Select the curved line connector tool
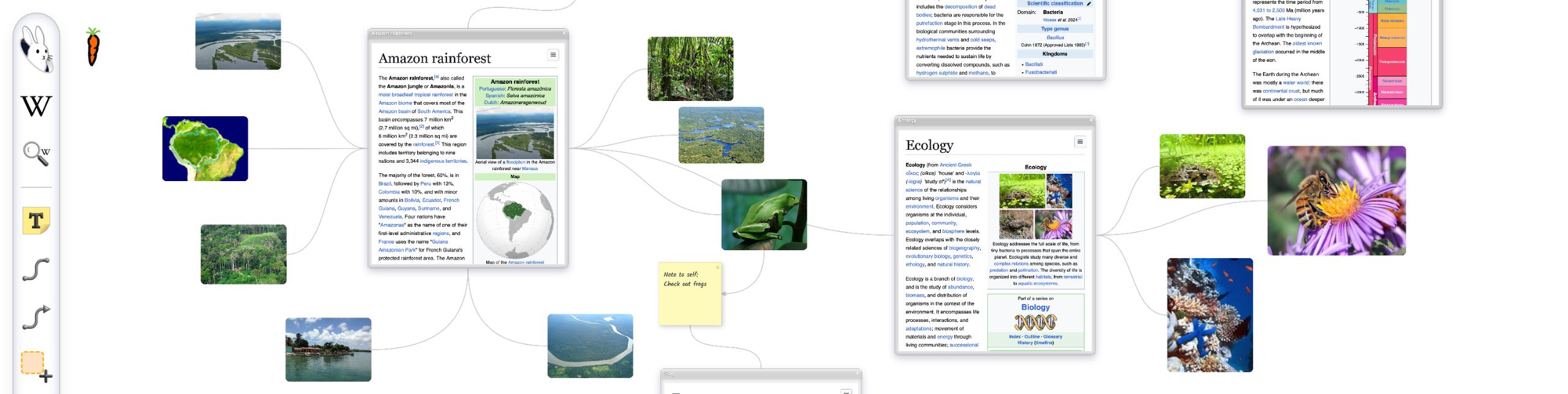Viewport: 1568px width, 394px height. (x=36, y=270)
